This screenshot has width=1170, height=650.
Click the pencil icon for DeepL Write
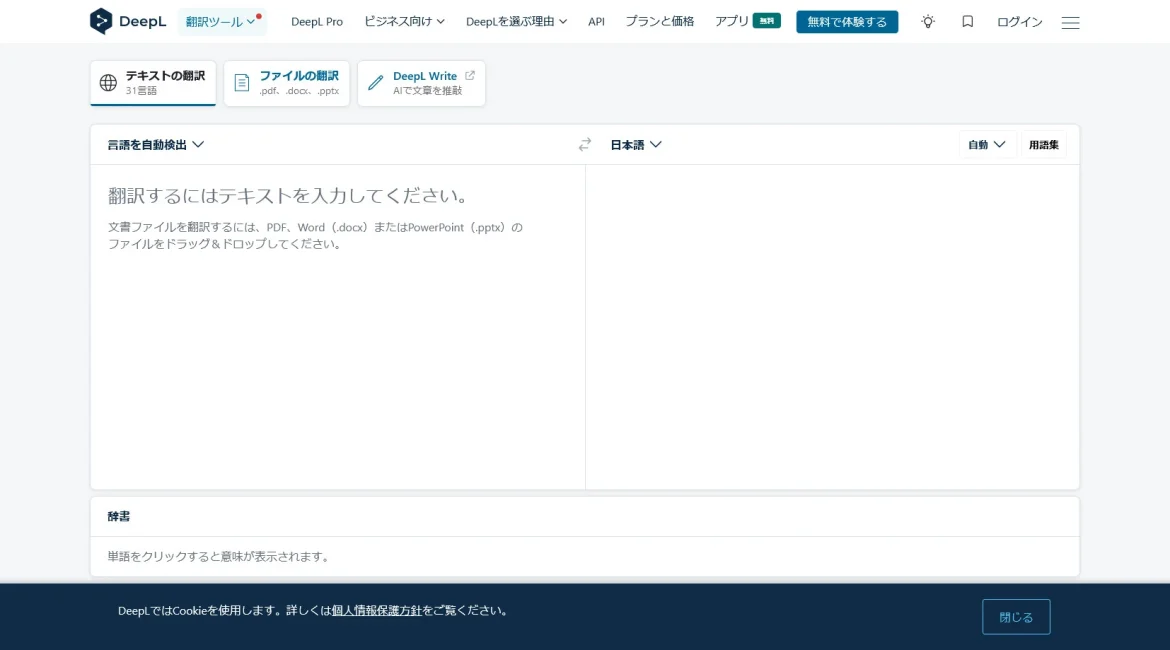375,83
